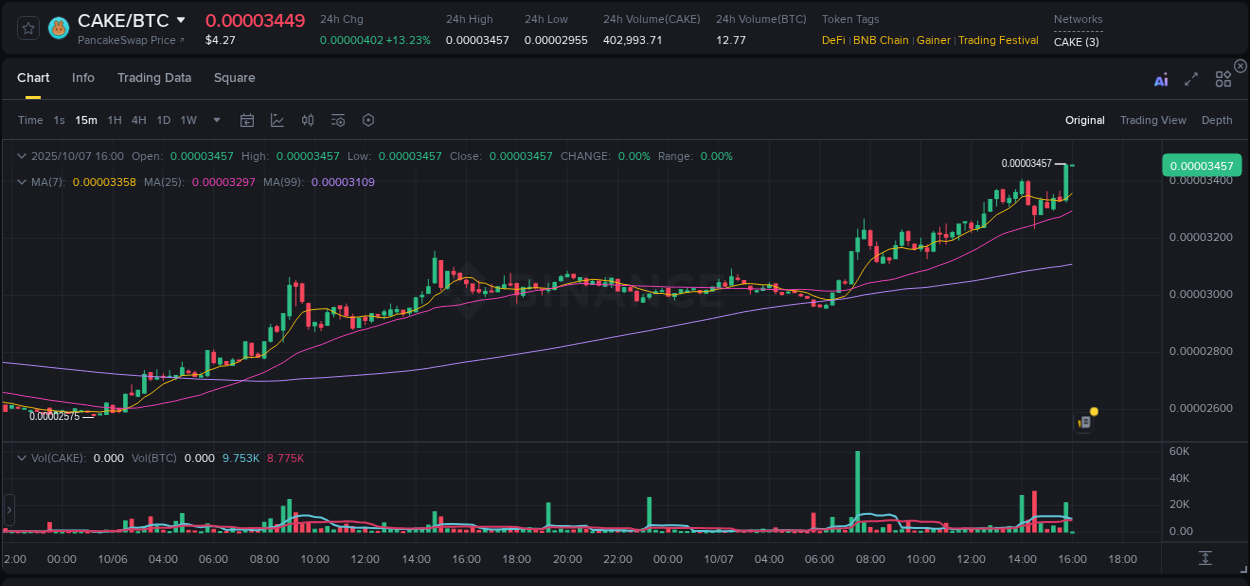Open the CAKE/BTC pair selector dropdown
The height and width of the screenshot is (586, 1250).
click(183, 19)
